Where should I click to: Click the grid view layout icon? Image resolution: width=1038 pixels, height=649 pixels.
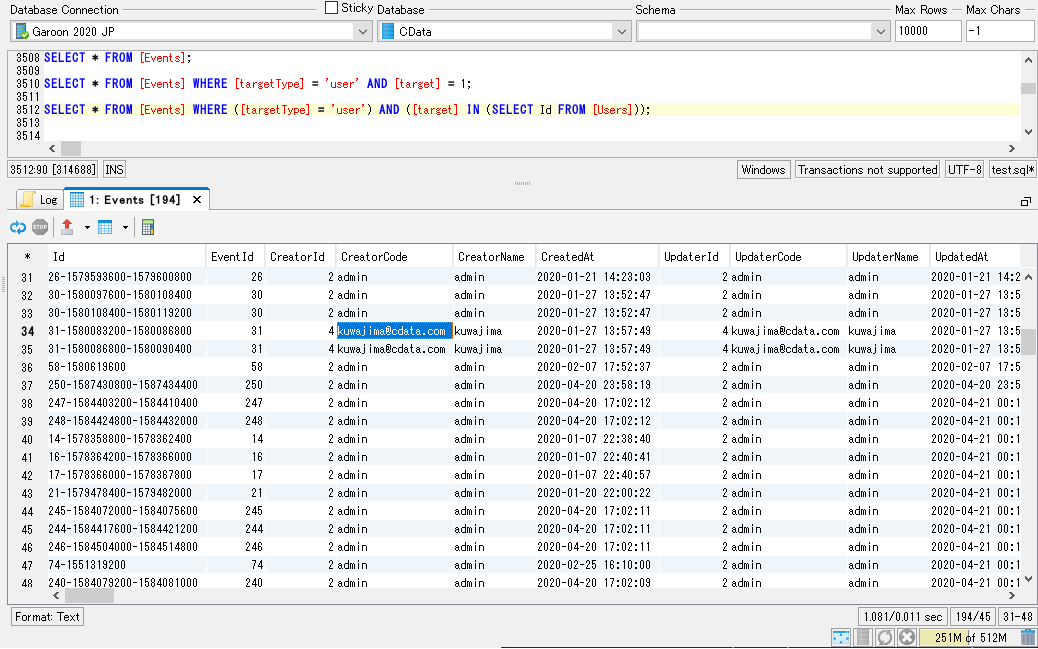tap(105, 227)
